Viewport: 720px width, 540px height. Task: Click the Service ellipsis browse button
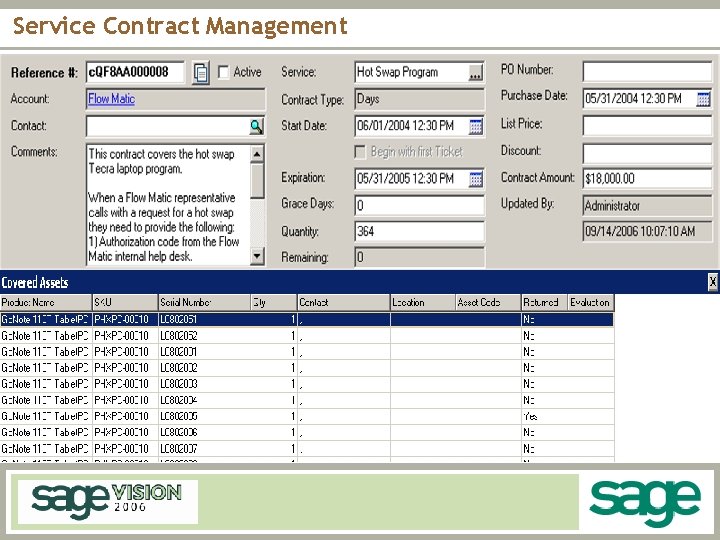pos(476,73)
